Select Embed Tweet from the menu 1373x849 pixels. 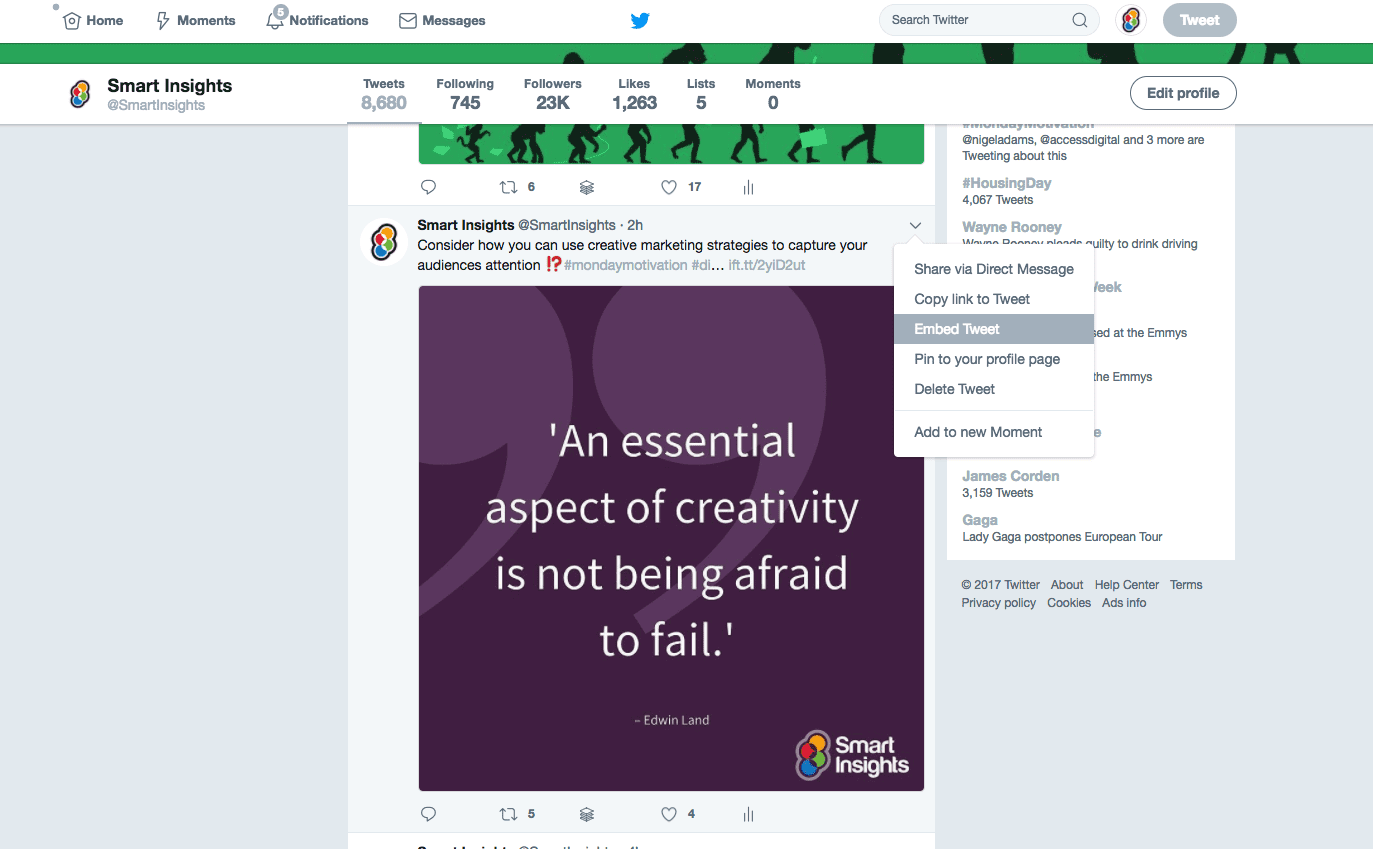coord(956,328)
